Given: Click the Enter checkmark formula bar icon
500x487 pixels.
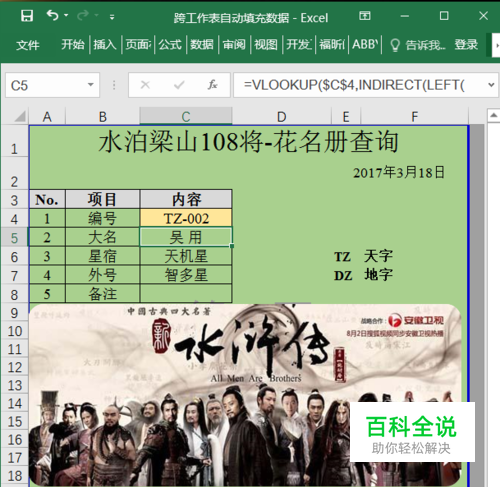Looking at the screenshot, I should point(179,85).
